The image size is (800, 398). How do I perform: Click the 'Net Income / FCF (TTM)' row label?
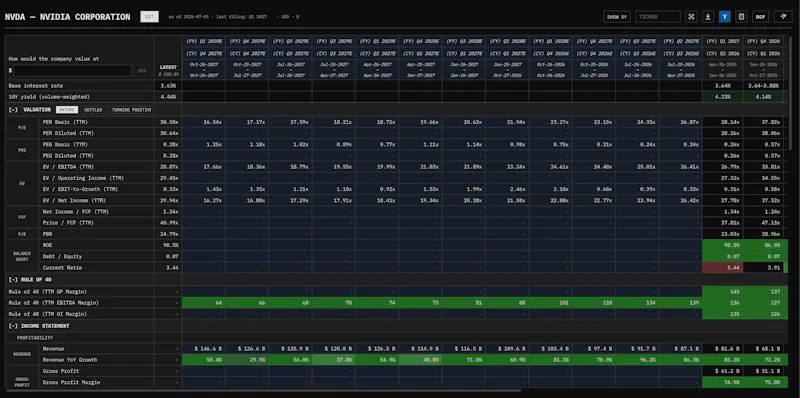[76, 212]
